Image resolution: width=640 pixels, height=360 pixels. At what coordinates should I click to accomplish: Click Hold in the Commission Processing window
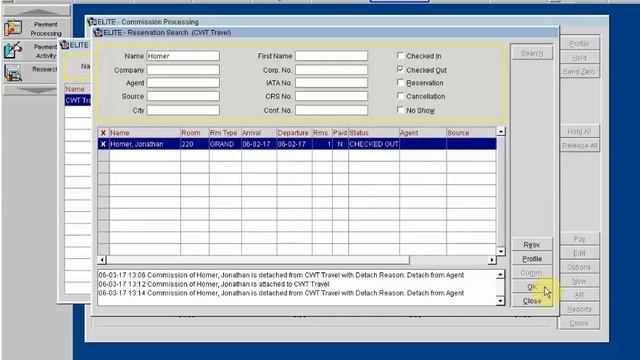tap(579, 58)
